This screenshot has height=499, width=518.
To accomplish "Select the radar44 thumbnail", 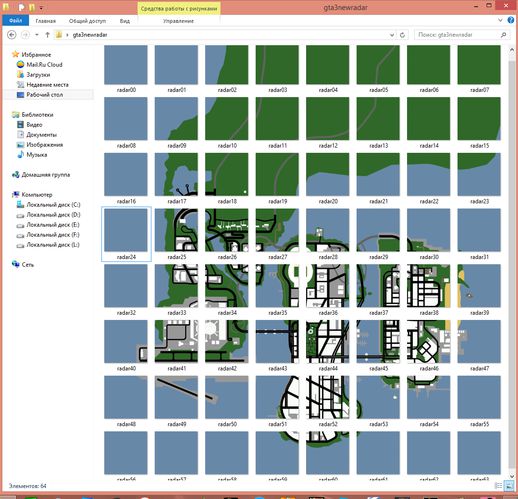I will 327,345.
